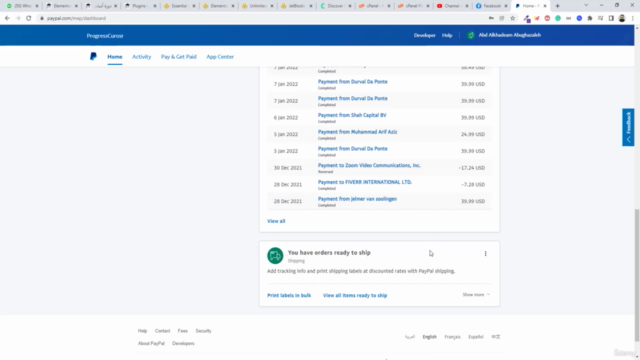Select Arabic language in footer

coord(410,337)
